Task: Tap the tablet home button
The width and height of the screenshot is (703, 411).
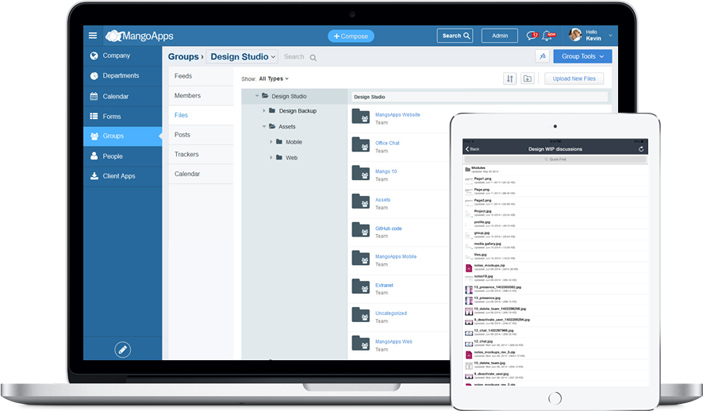Action: point(555,398)
